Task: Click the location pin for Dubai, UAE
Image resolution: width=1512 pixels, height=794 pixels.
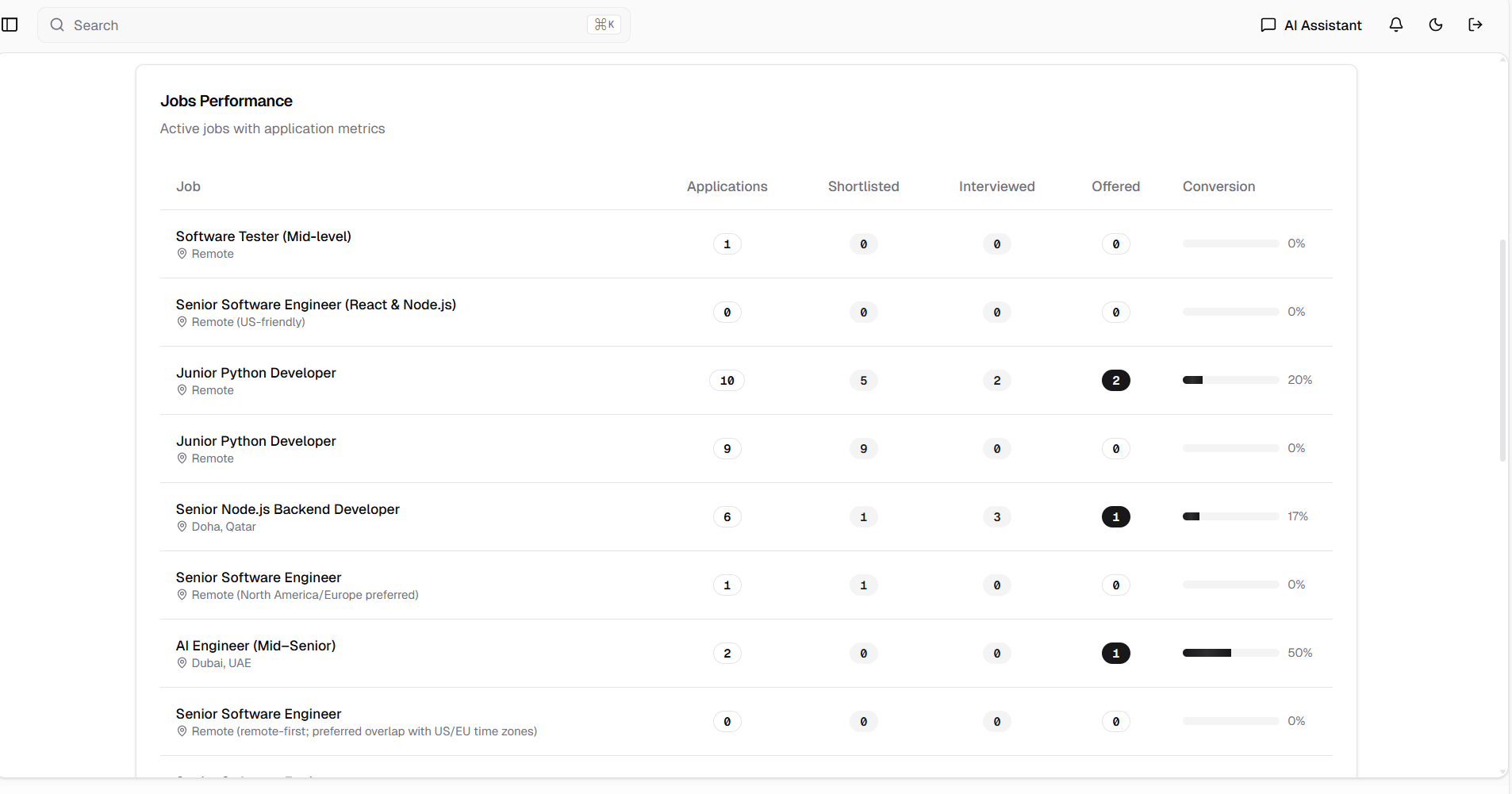Action: tap(182, 663)
